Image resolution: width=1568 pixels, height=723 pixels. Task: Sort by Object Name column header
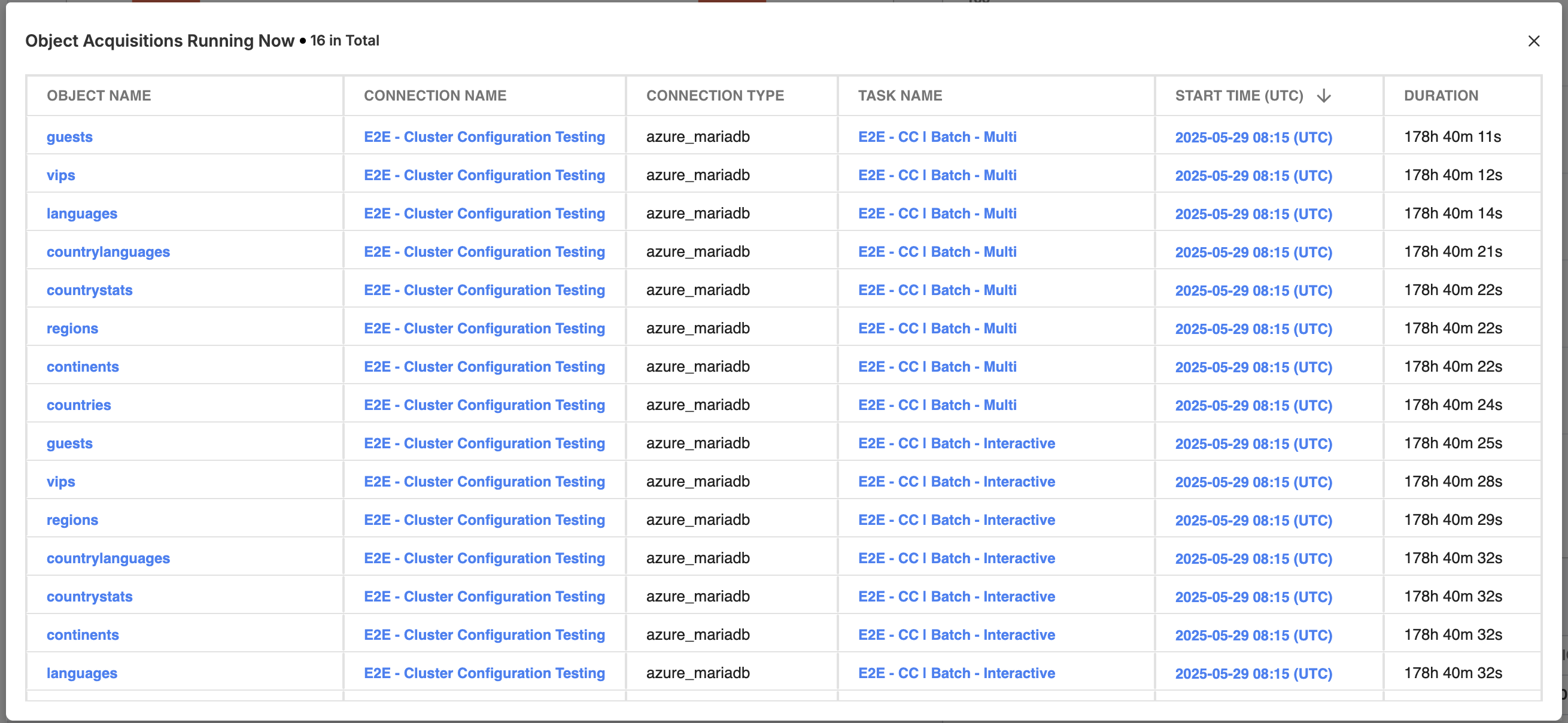99,96
